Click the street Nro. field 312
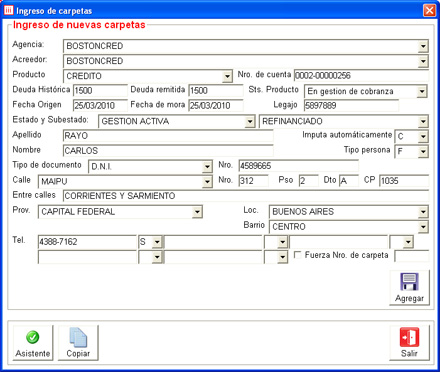Screen dimensions: 440x372 pos(253,181)
